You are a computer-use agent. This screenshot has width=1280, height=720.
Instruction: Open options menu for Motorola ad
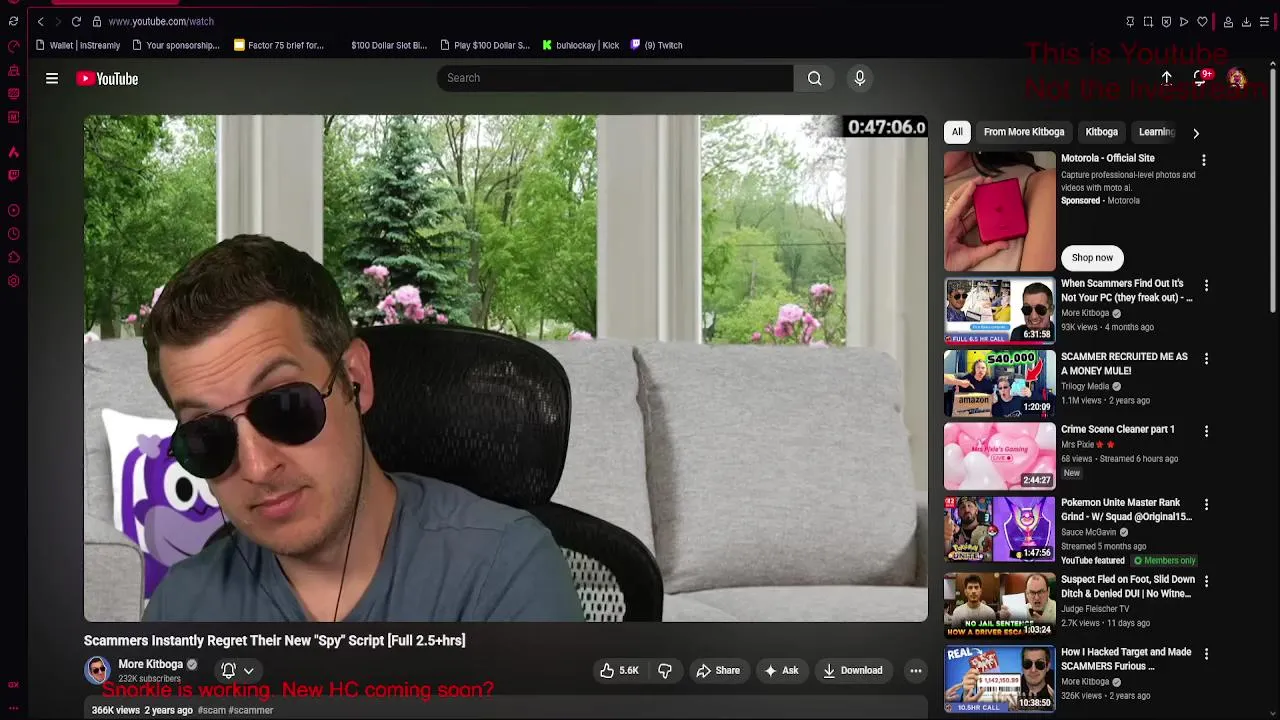pos(1204,161)
